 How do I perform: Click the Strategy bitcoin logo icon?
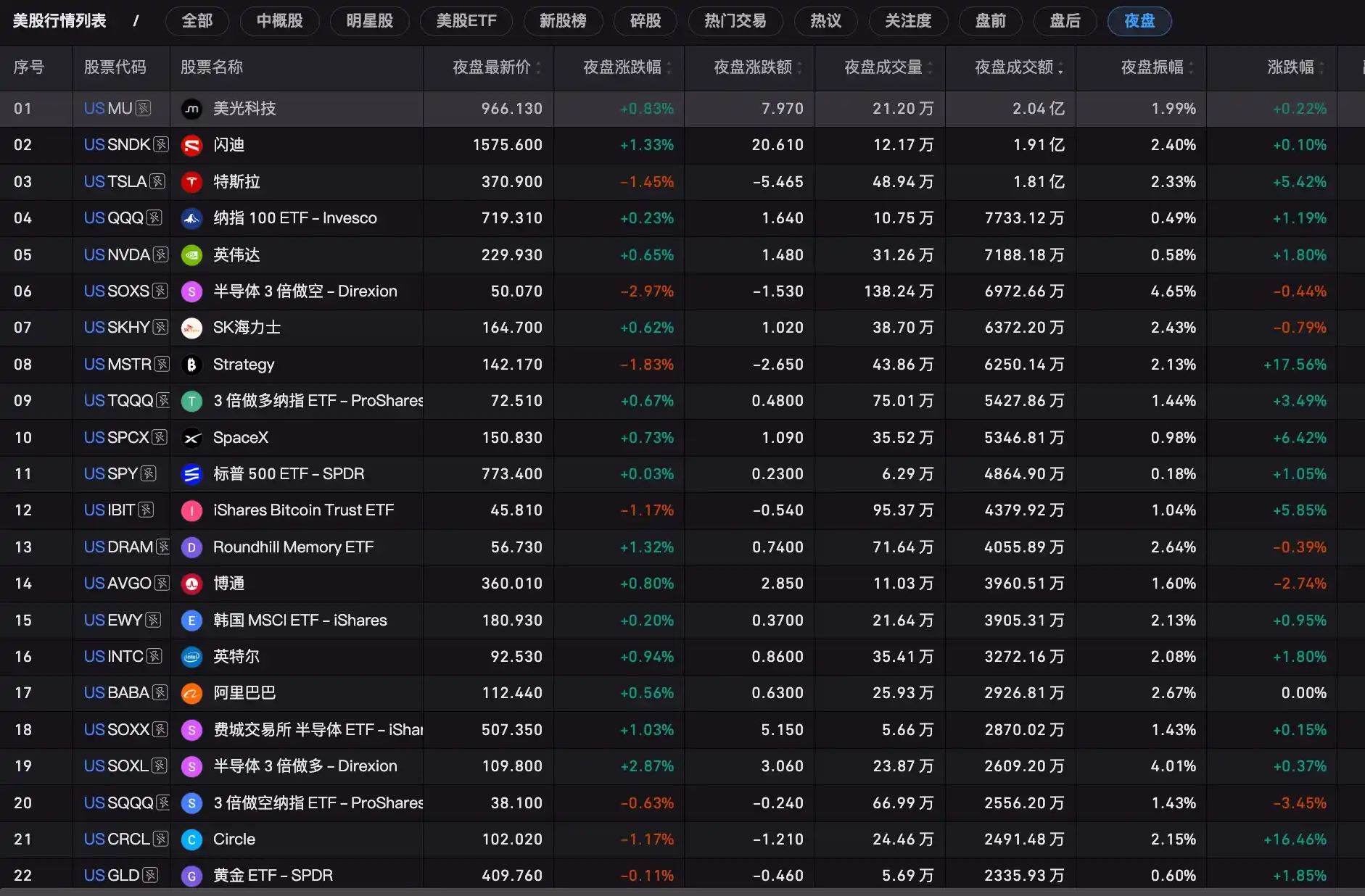click(191, 365)
